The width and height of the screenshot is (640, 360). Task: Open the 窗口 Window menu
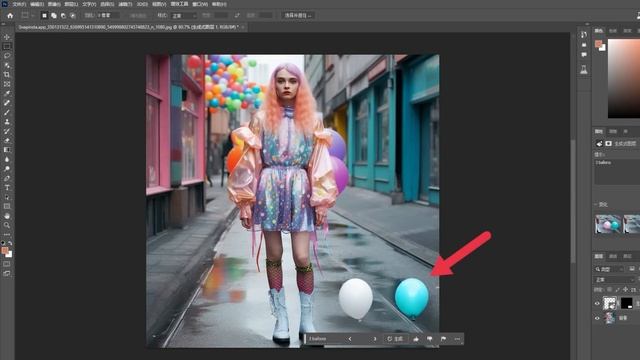click(200, 4)
